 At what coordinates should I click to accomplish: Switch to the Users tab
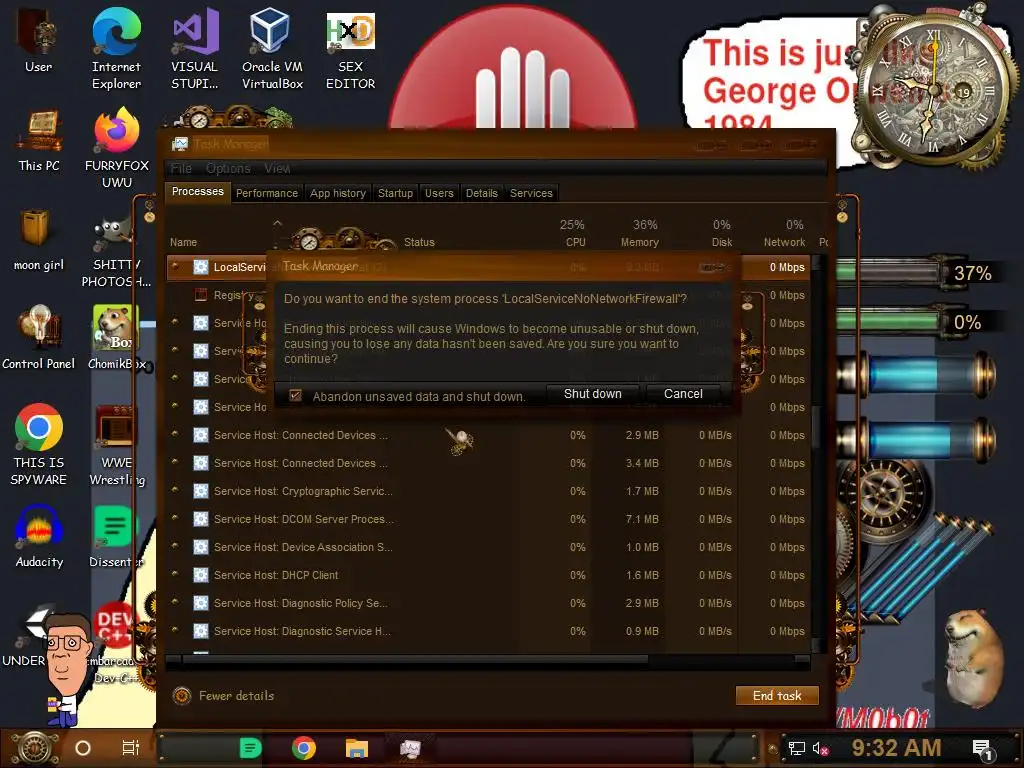439,193
